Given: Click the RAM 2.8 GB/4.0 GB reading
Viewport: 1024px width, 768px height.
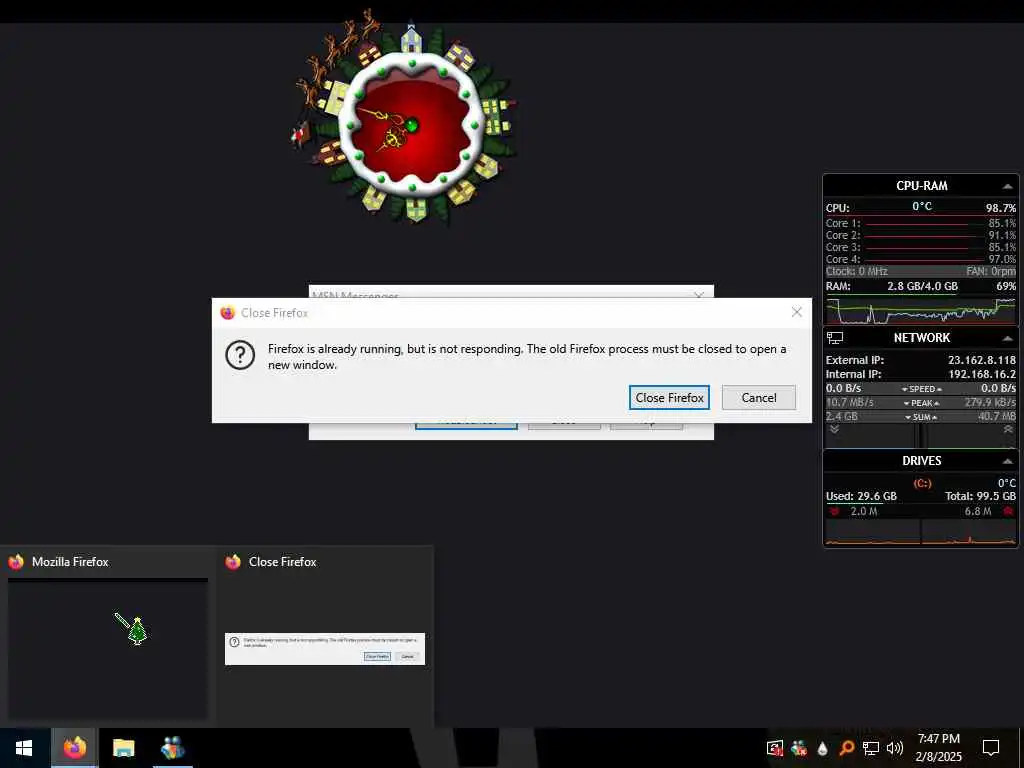Looking at the screenshot, I should tap(922, 286).
